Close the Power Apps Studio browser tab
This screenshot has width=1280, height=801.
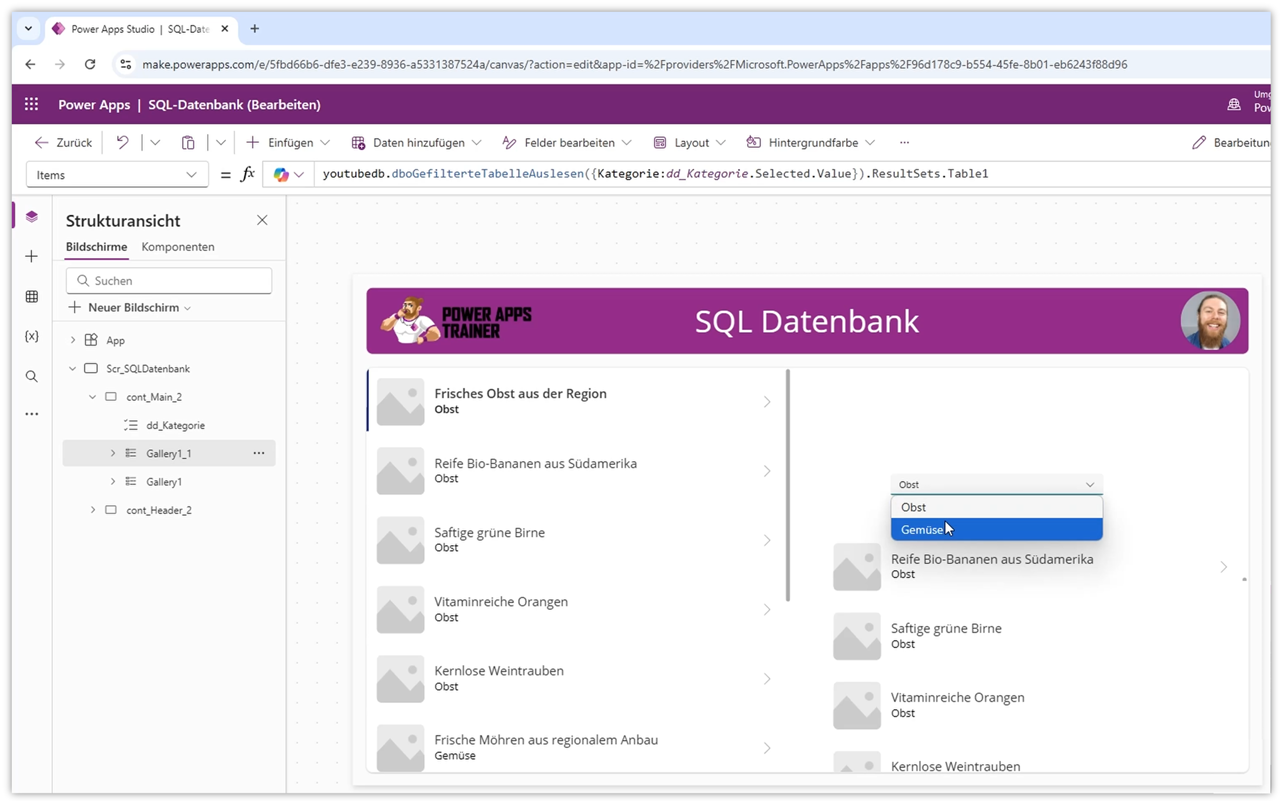click(225, 29)
